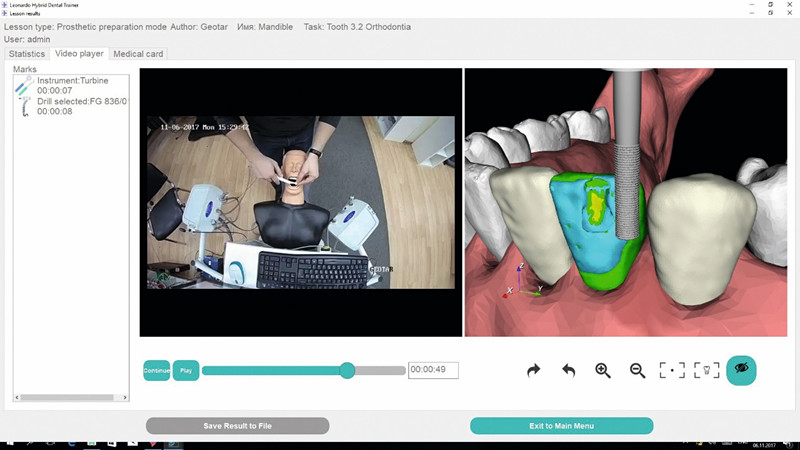Select the 'Drill selected:FG 836/0' mark
This screenshot has height=450, width=800.
coord(82,101)
